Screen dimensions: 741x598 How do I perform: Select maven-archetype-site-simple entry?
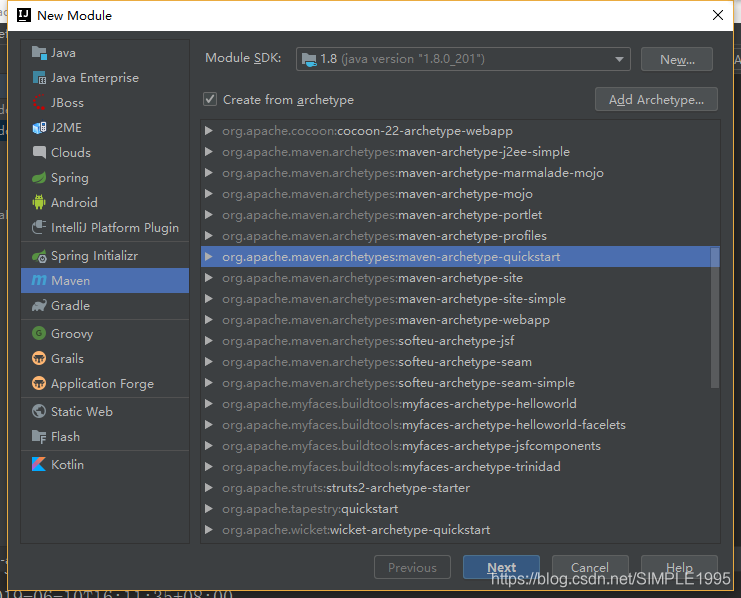tap(460, 299)
